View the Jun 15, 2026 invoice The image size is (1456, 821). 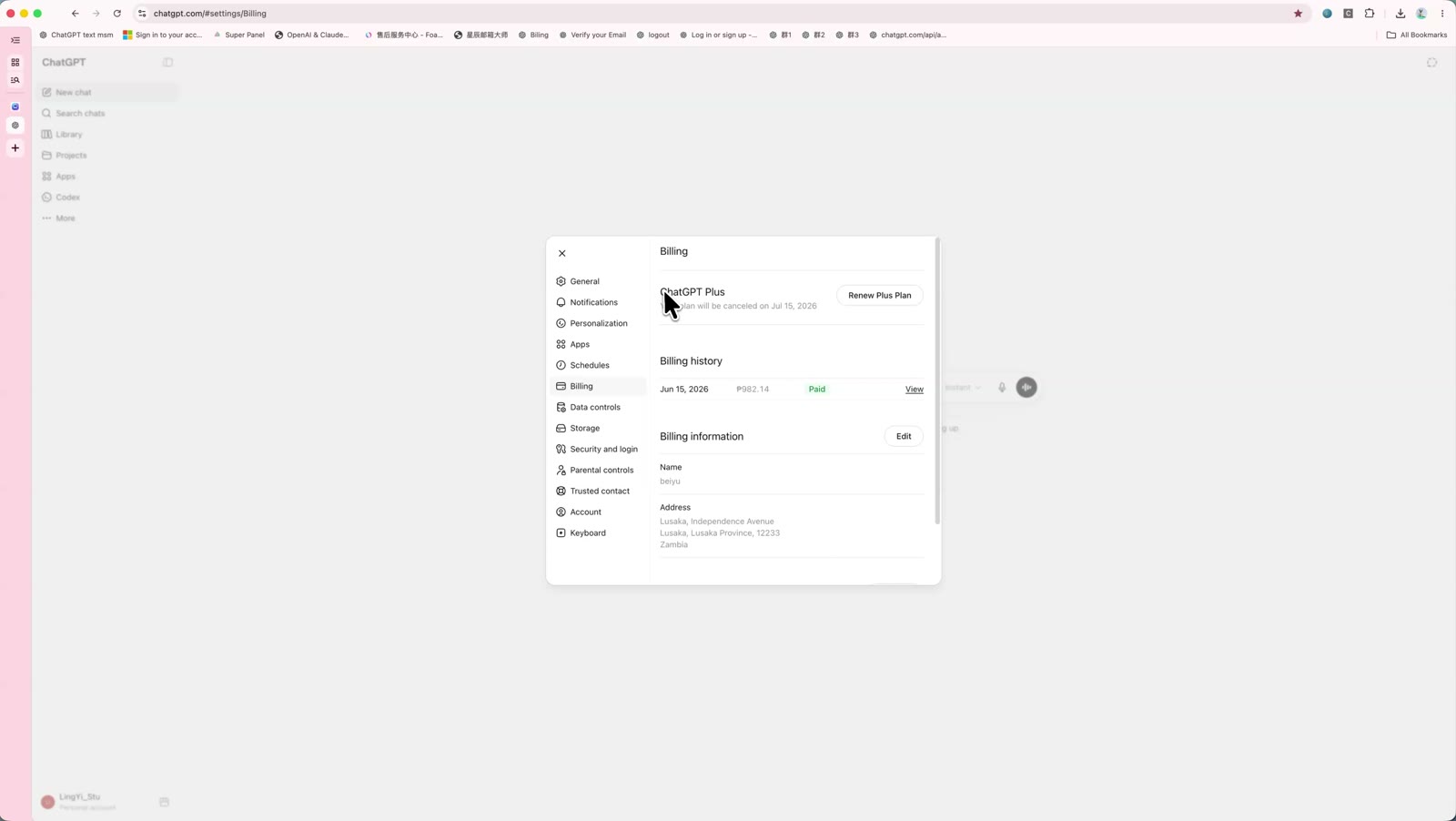[915, 390]
